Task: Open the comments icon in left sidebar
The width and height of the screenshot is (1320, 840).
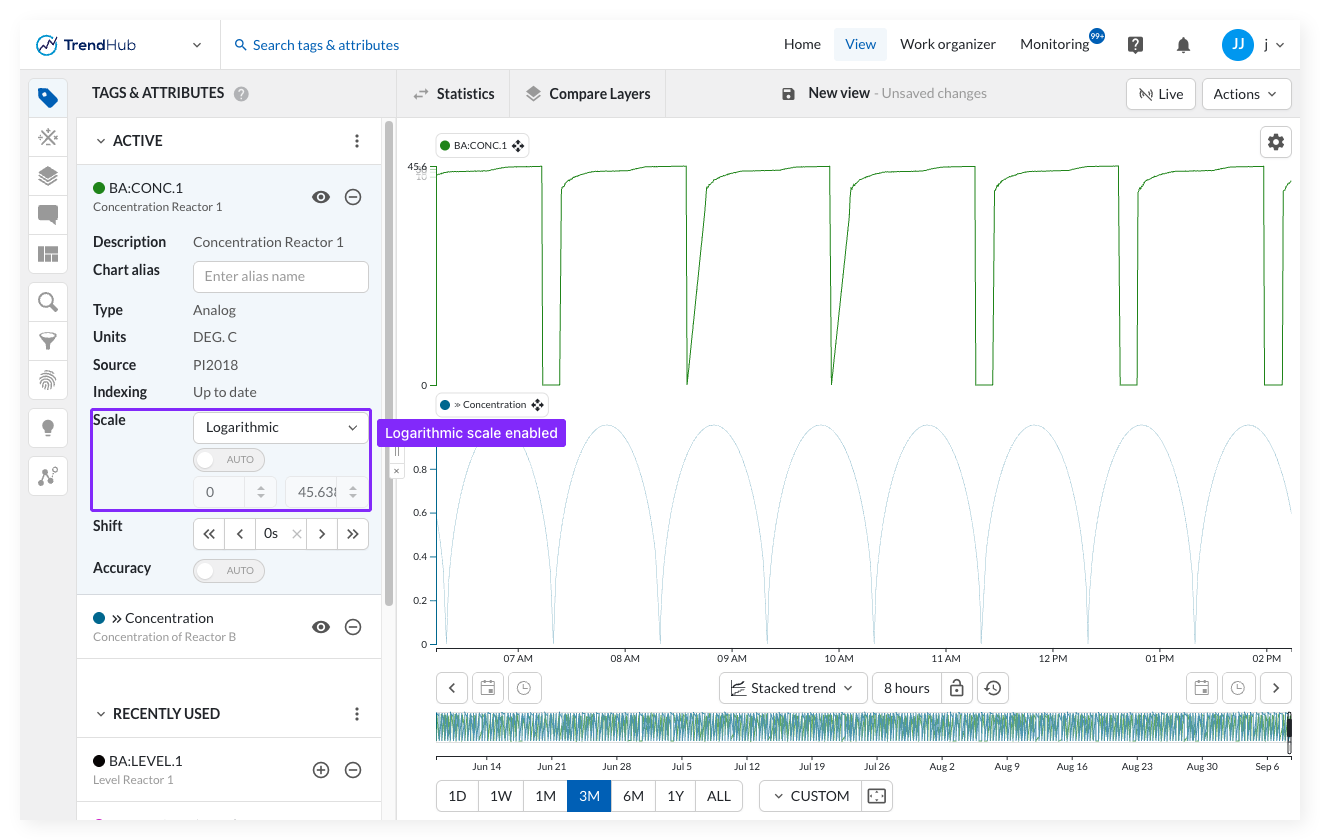Action: click(x=48, y=215)
